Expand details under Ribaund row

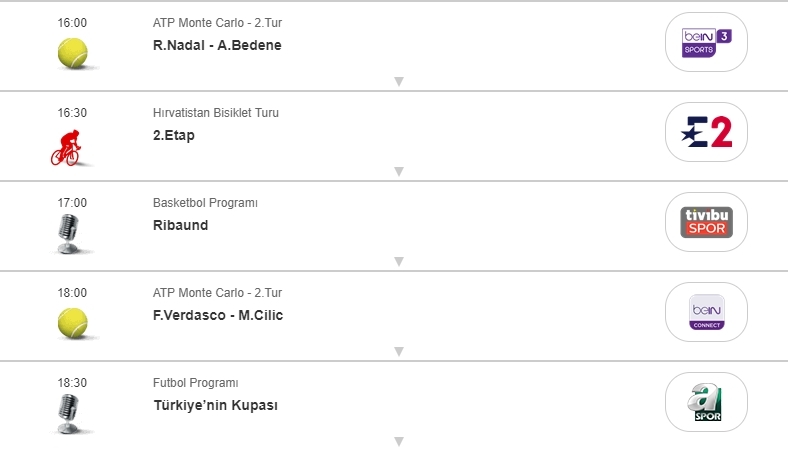click(x=398, y=262)
